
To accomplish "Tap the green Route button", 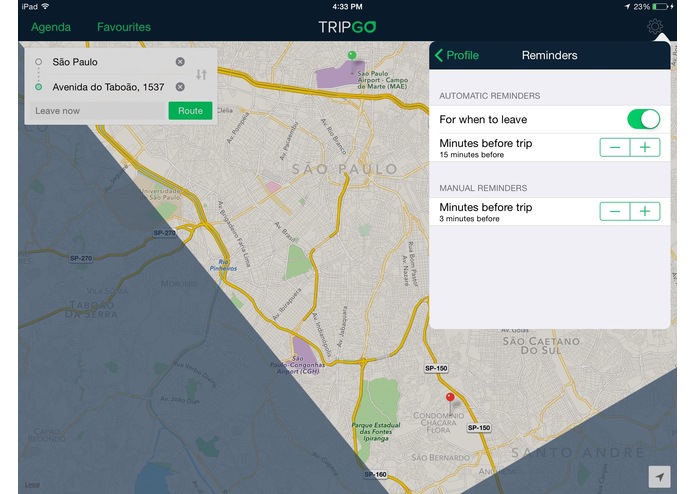I will 190,111.
